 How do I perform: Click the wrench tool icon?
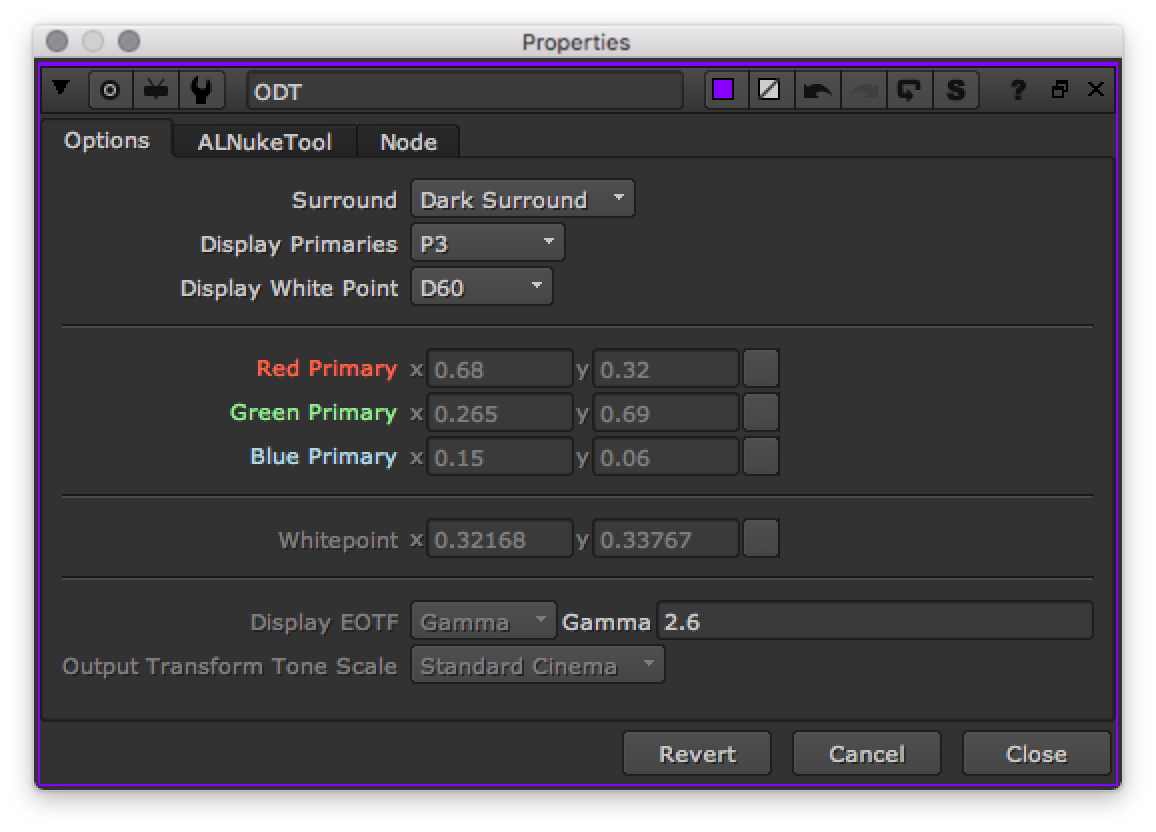(201, 91)
